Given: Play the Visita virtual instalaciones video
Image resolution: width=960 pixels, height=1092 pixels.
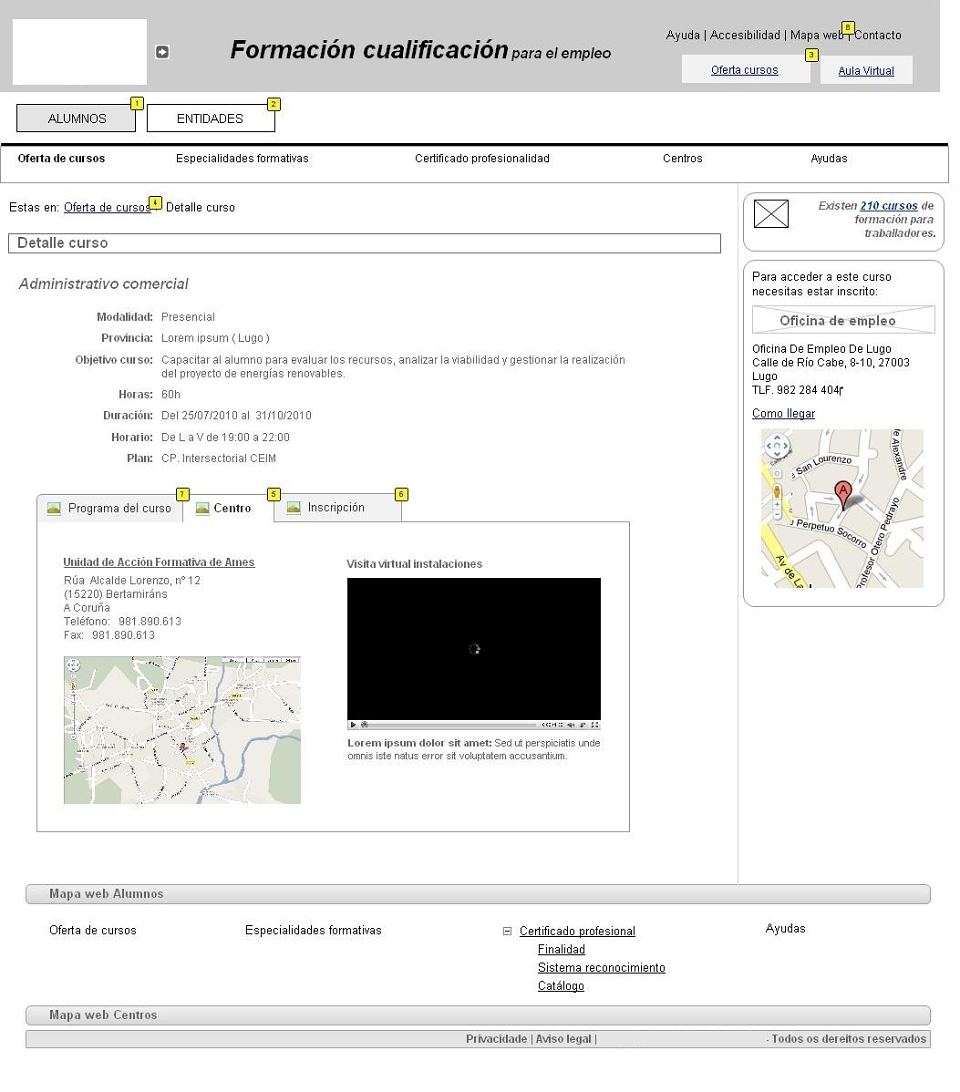Looking at the screenshot, I should click(353, 725).
